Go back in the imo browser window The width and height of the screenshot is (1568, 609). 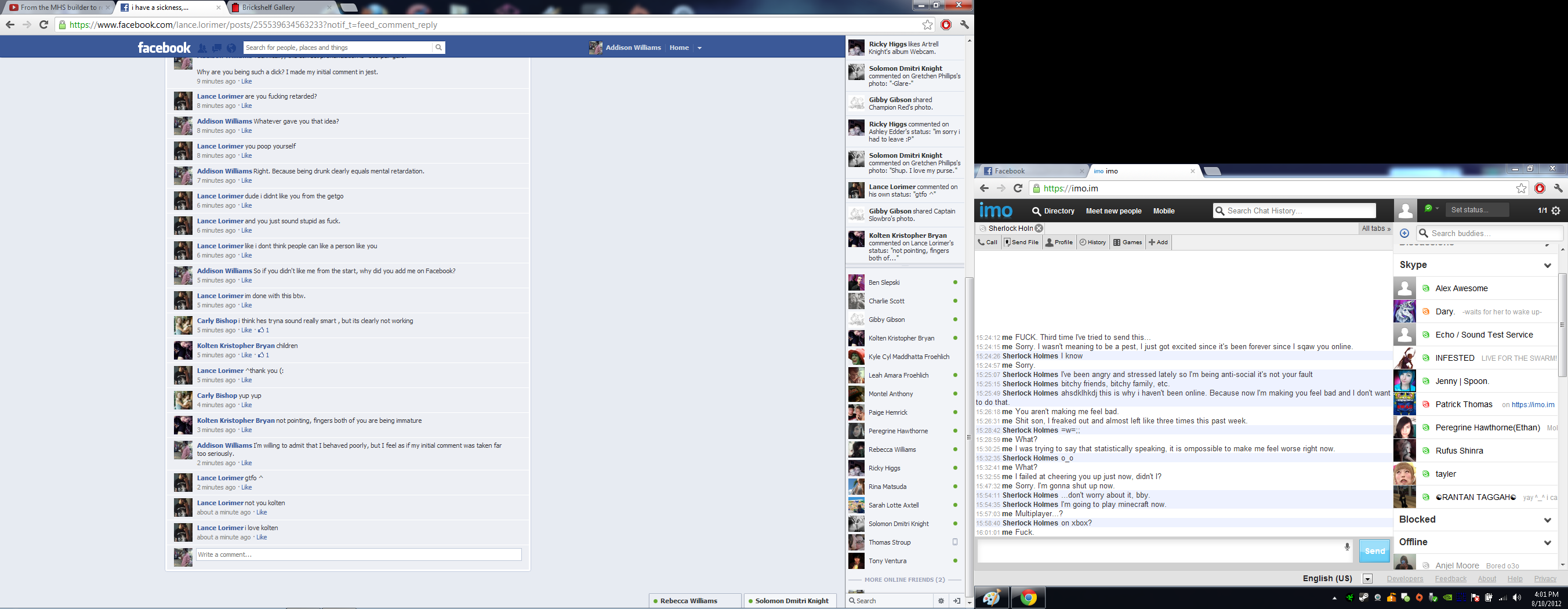(984, 188)
